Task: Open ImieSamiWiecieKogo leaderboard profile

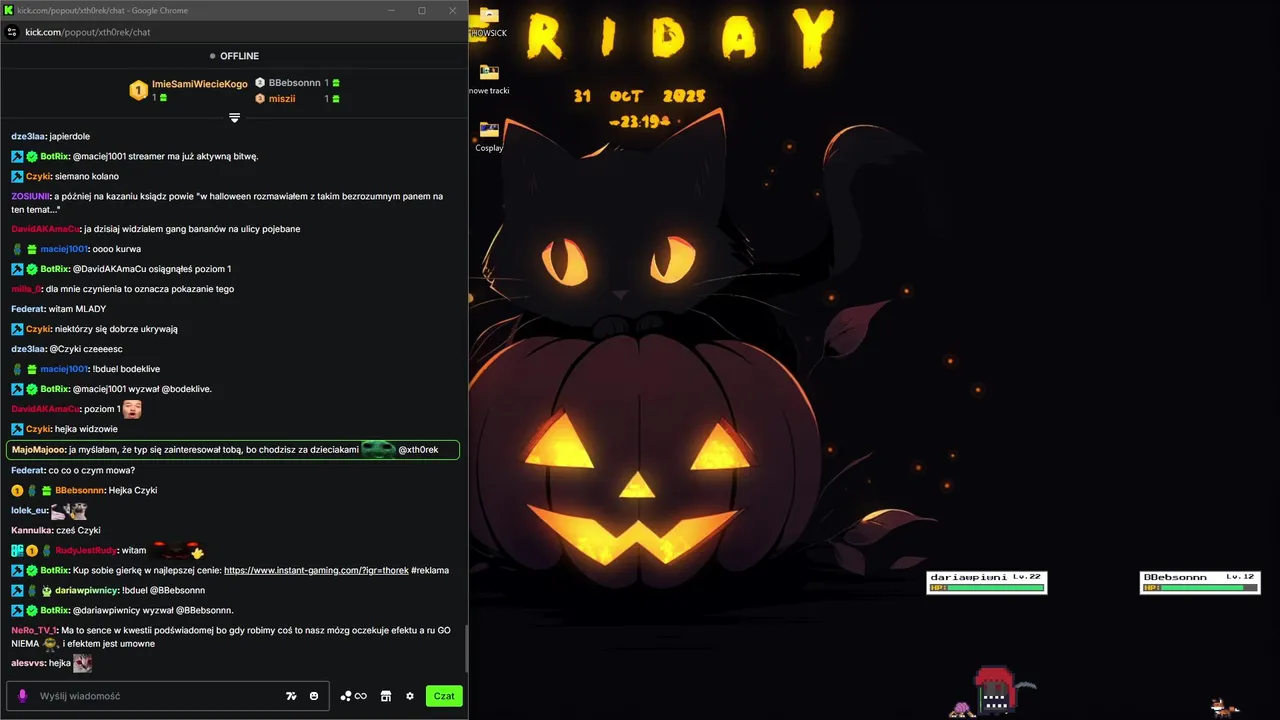Action: click(200, 84)
